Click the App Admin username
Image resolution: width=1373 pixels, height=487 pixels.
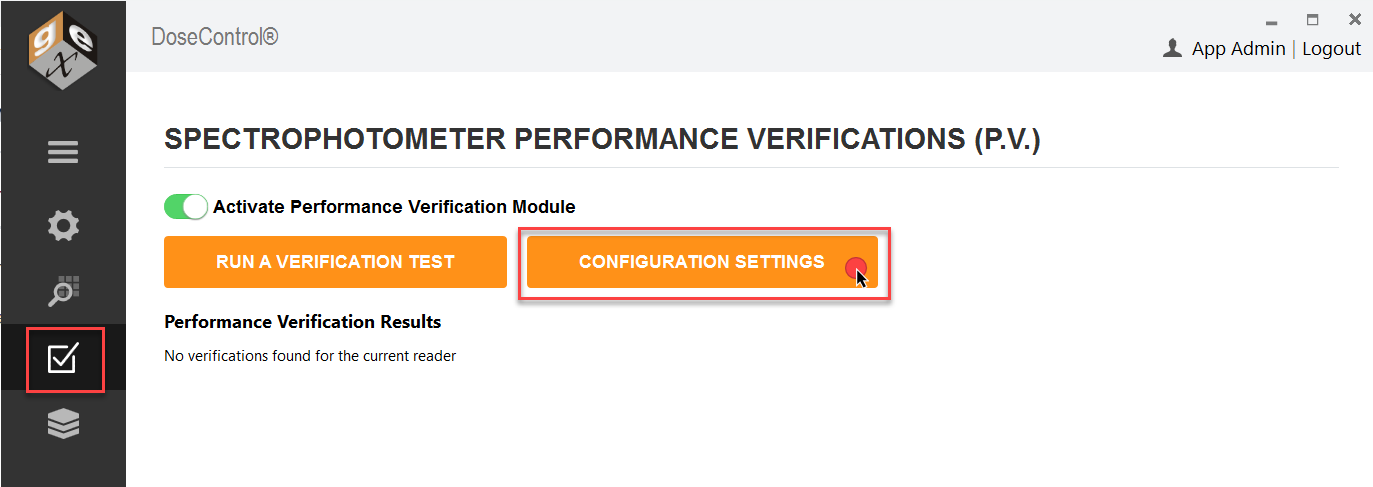coord(1238,48)
